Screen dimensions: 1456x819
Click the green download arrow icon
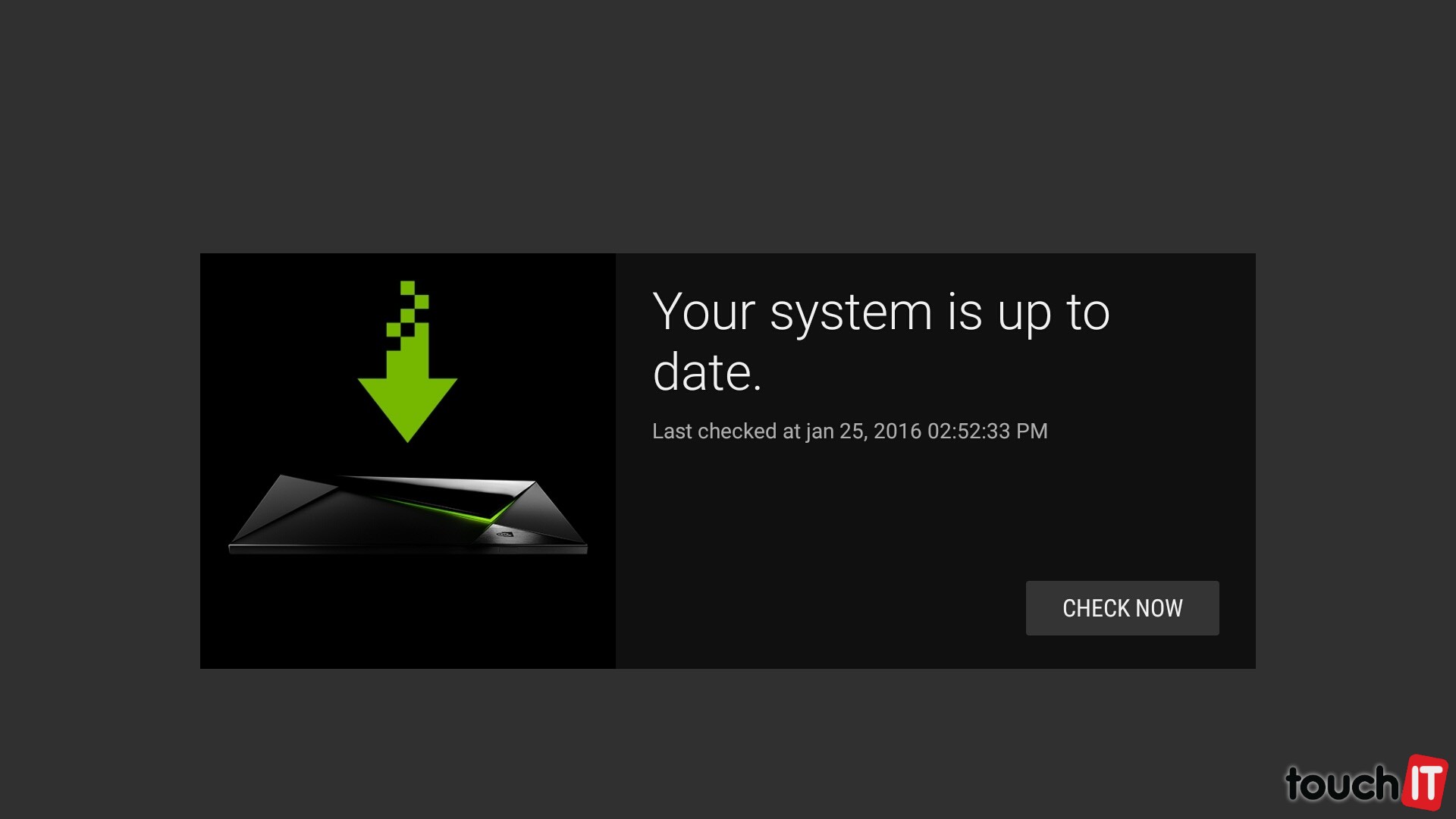(x=407, y=362)
